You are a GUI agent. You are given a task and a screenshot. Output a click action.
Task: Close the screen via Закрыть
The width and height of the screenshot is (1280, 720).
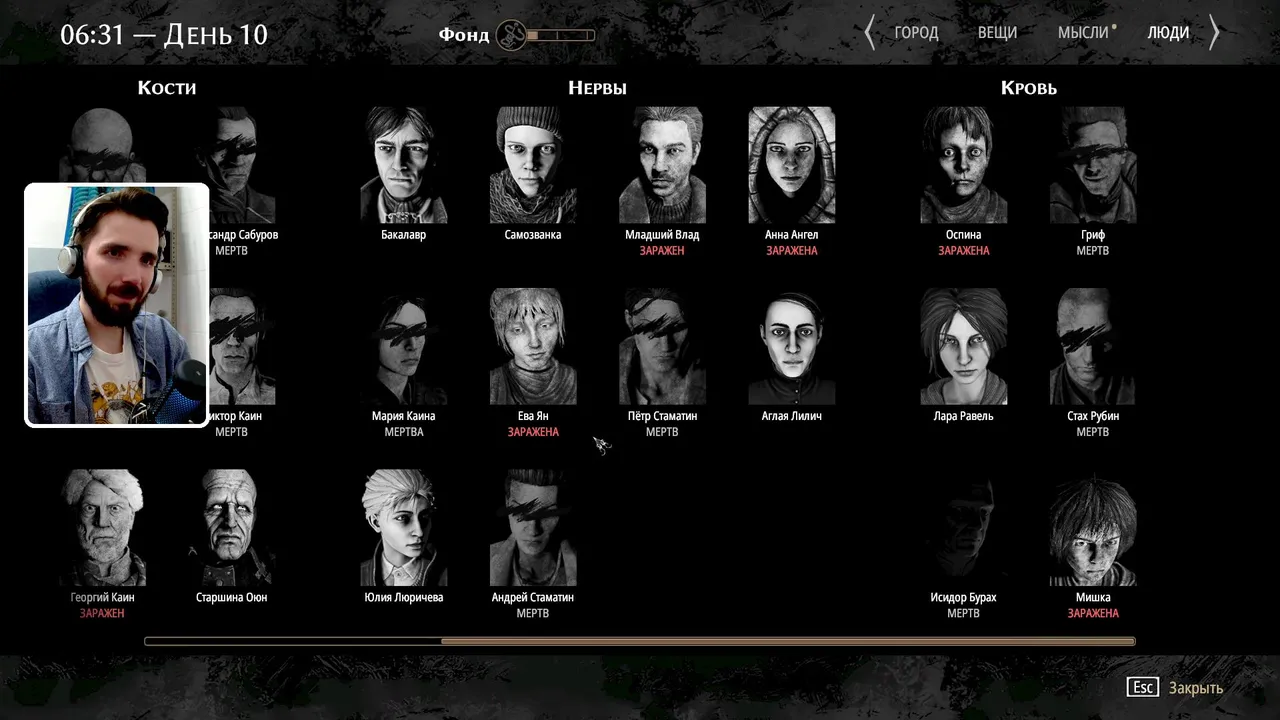[1196, 688]
